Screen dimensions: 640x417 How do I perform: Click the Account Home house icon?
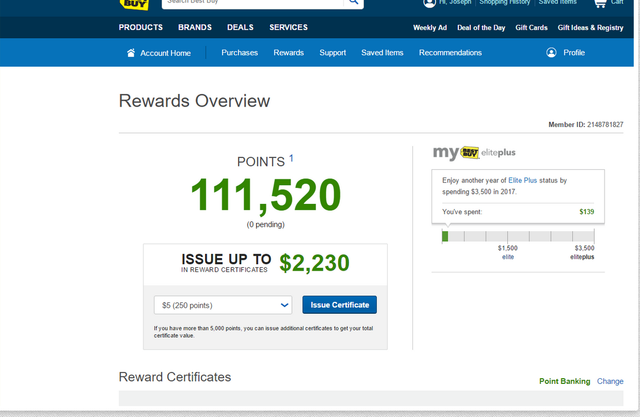point(131,53)
